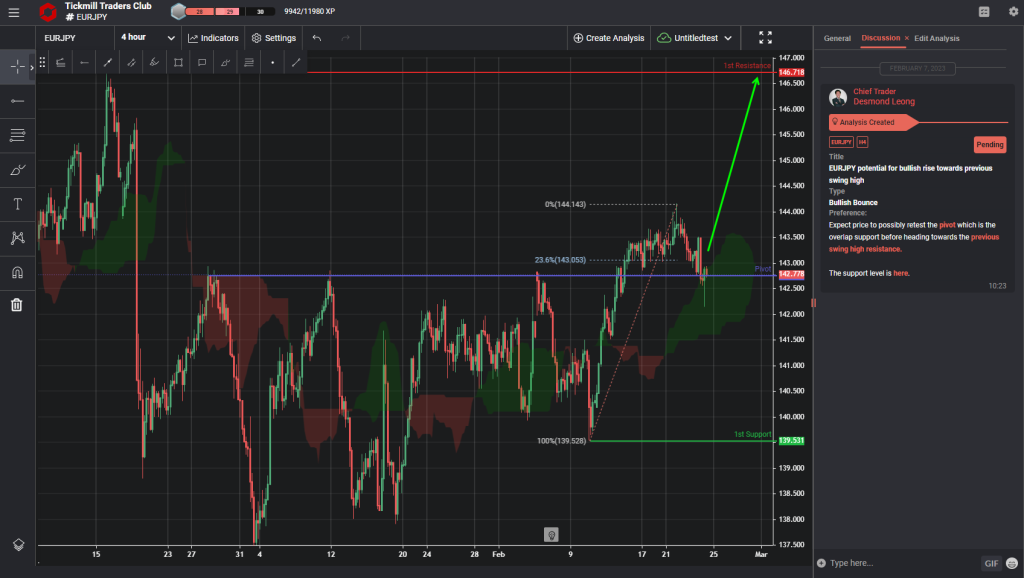Click the settings gear at top right

(x=1013, y=12)
